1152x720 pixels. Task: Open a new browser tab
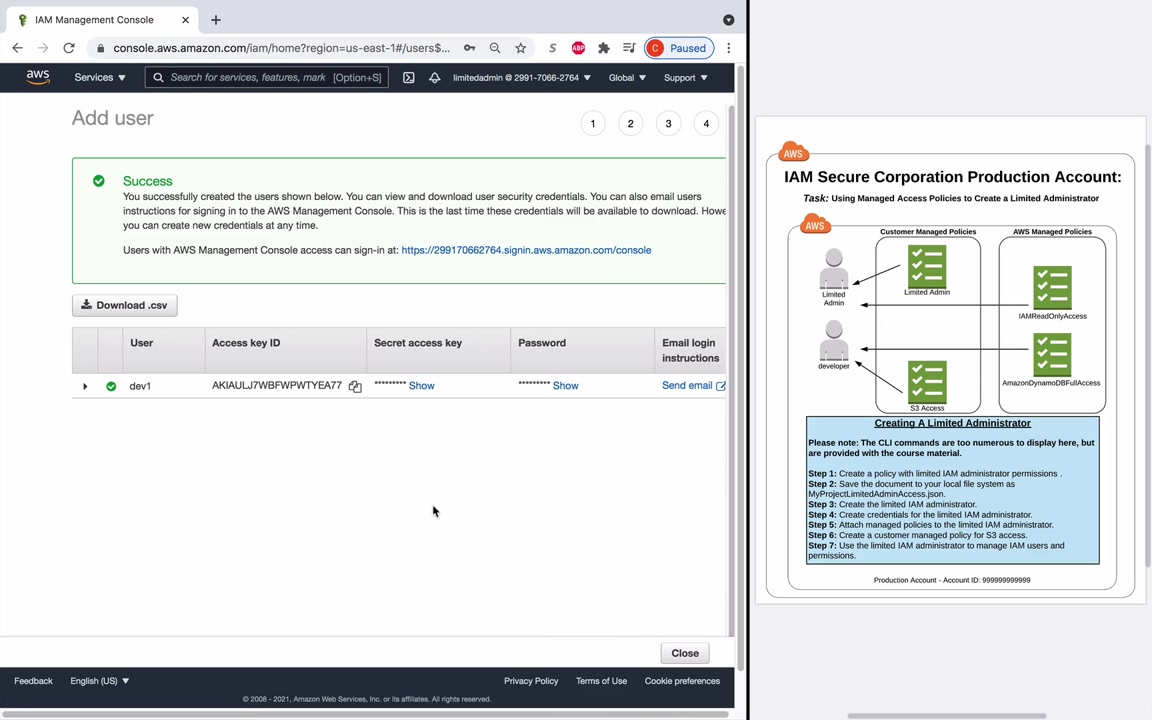[215, 20]
